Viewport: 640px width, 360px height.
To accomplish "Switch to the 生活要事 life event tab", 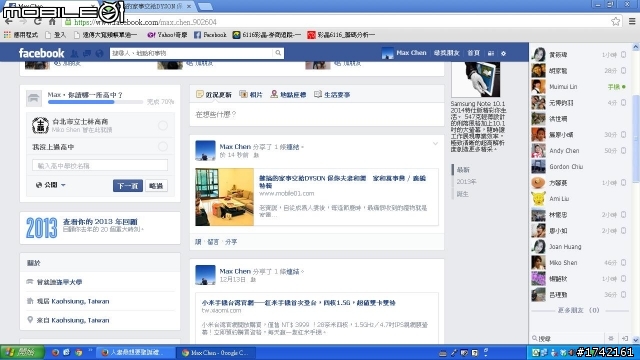I will coord(332,95).
